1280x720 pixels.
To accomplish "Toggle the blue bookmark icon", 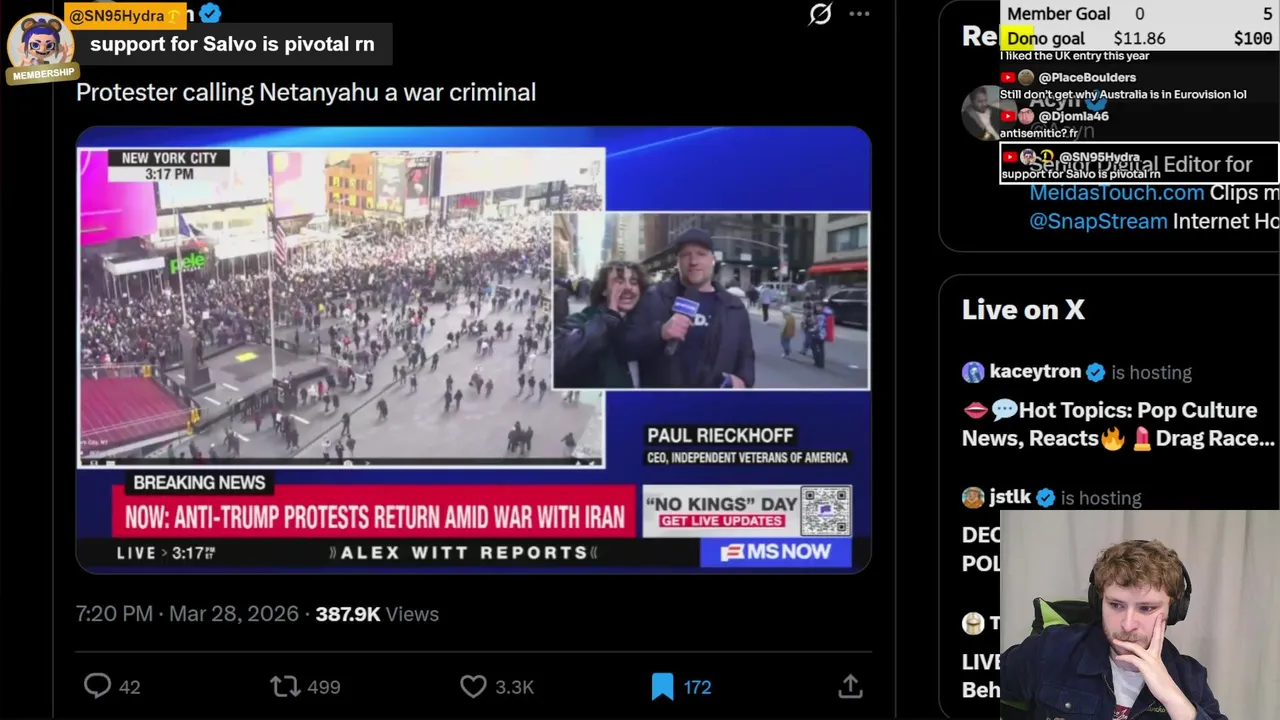I will [x=662, y=686].
